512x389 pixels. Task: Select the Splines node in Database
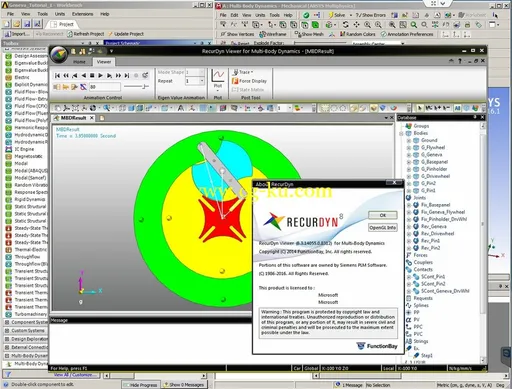click(421, 305)
